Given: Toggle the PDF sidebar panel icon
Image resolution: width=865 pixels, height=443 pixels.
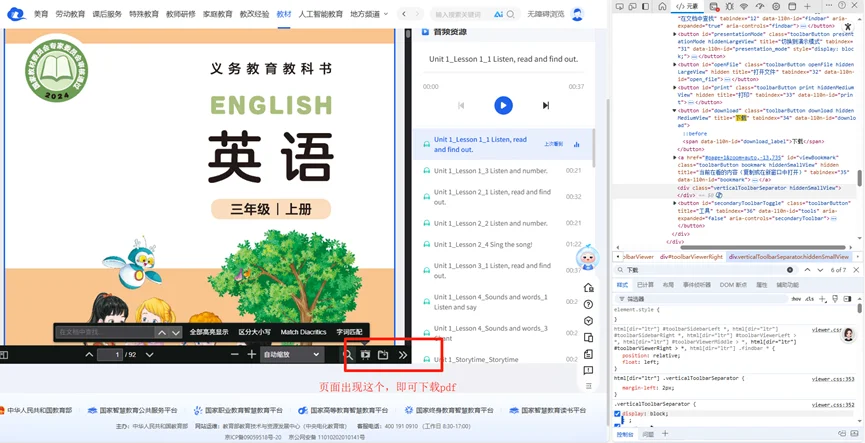Looking at the screenshot, I should (x=3, y=355).
